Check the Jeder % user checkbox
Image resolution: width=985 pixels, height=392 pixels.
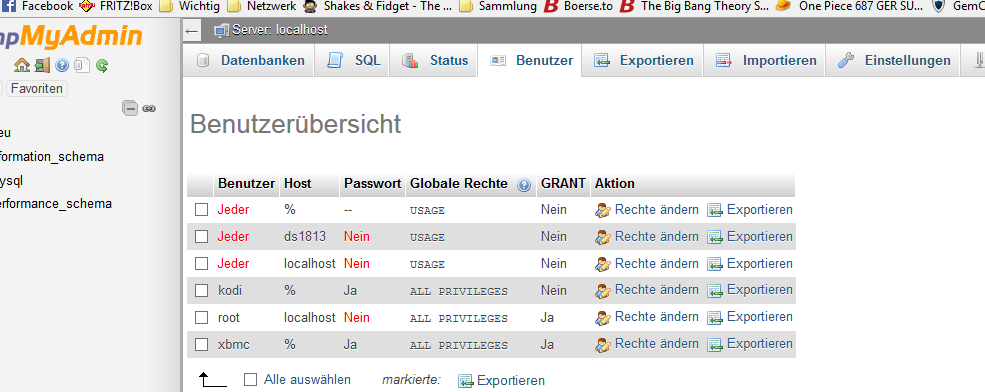tap(201, 210)
